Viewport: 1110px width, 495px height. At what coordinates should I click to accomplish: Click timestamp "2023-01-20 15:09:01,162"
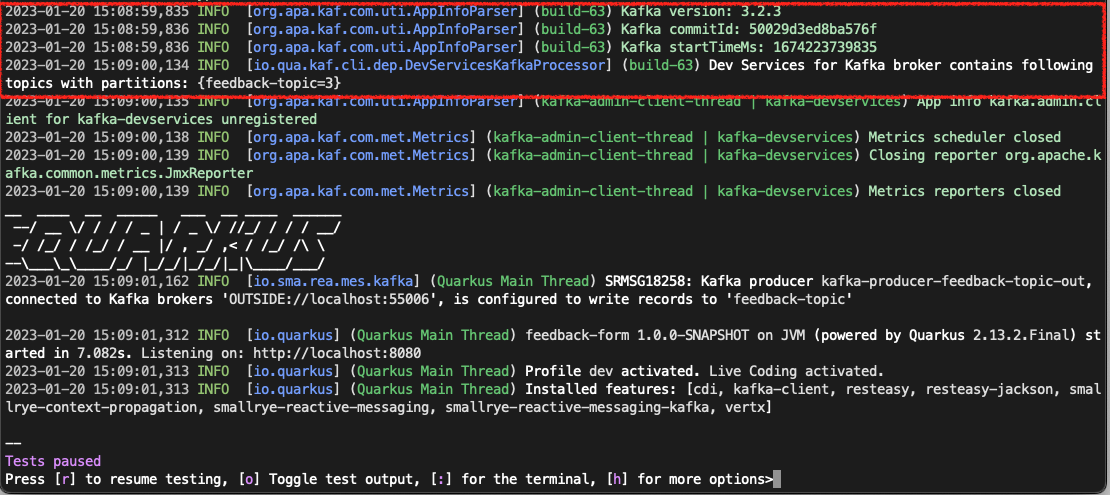pos(96,281)
